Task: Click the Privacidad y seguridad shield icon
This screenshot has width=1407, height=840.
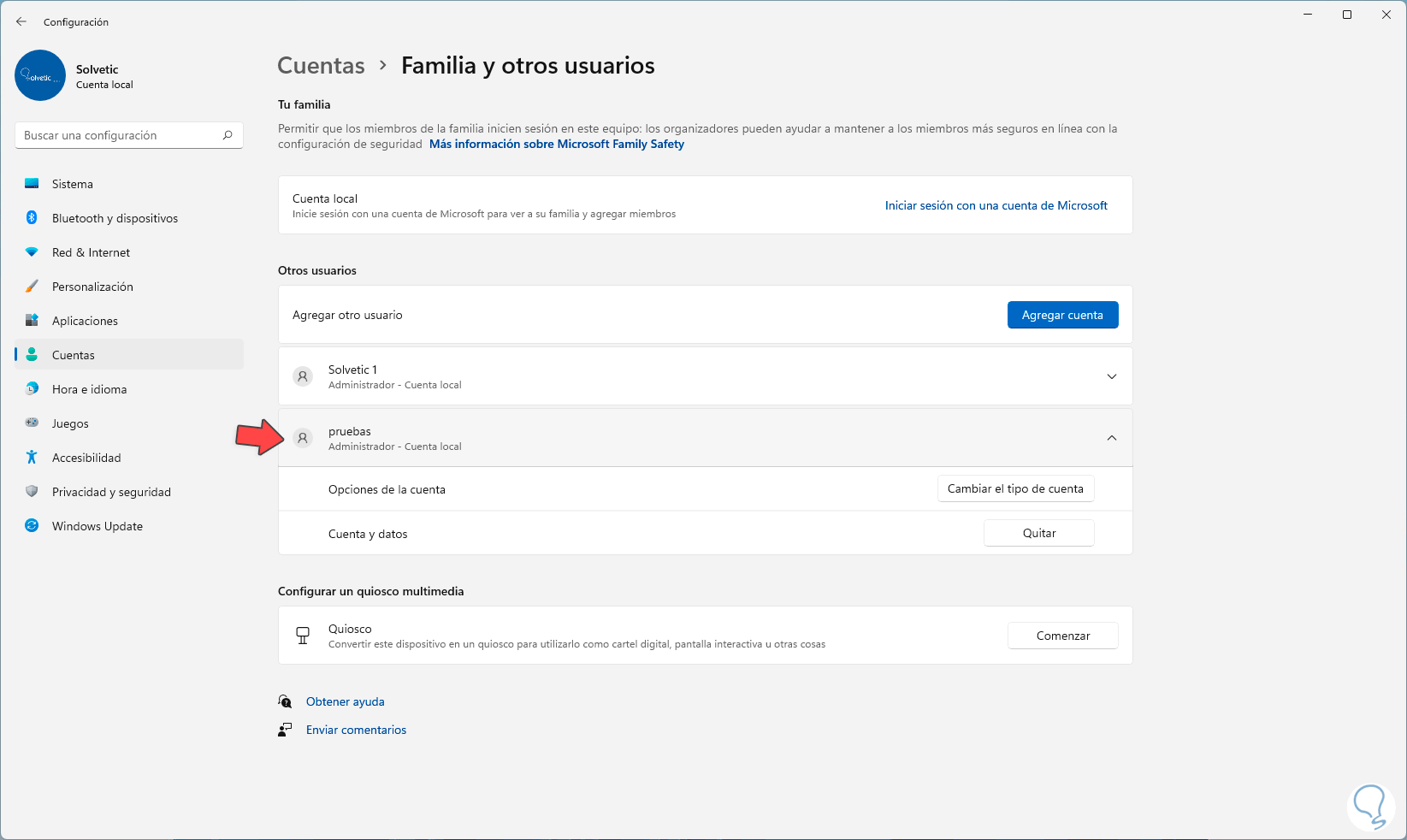Action: point(32,492)
